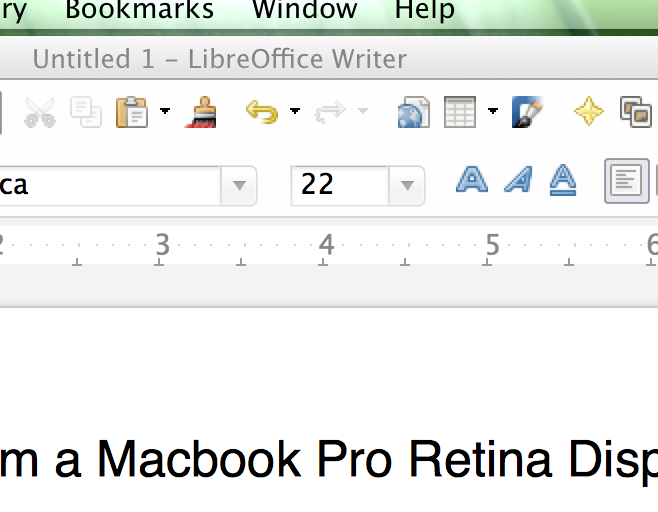Click the Untitled 1 – LibreOffice Writer title
Image resolution: width=658 pixels, height=512 pixels.
point(219,59)
